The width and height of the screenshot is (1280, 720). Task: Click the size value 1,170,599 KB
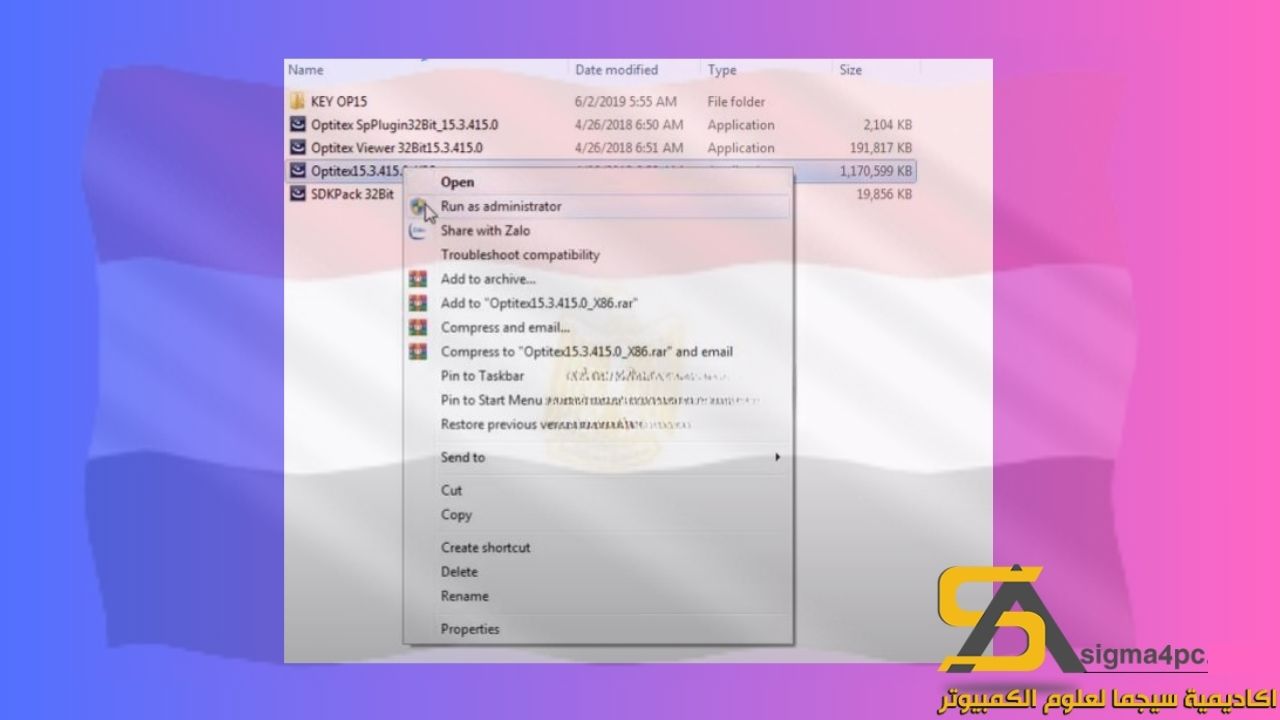pos(876,172)
